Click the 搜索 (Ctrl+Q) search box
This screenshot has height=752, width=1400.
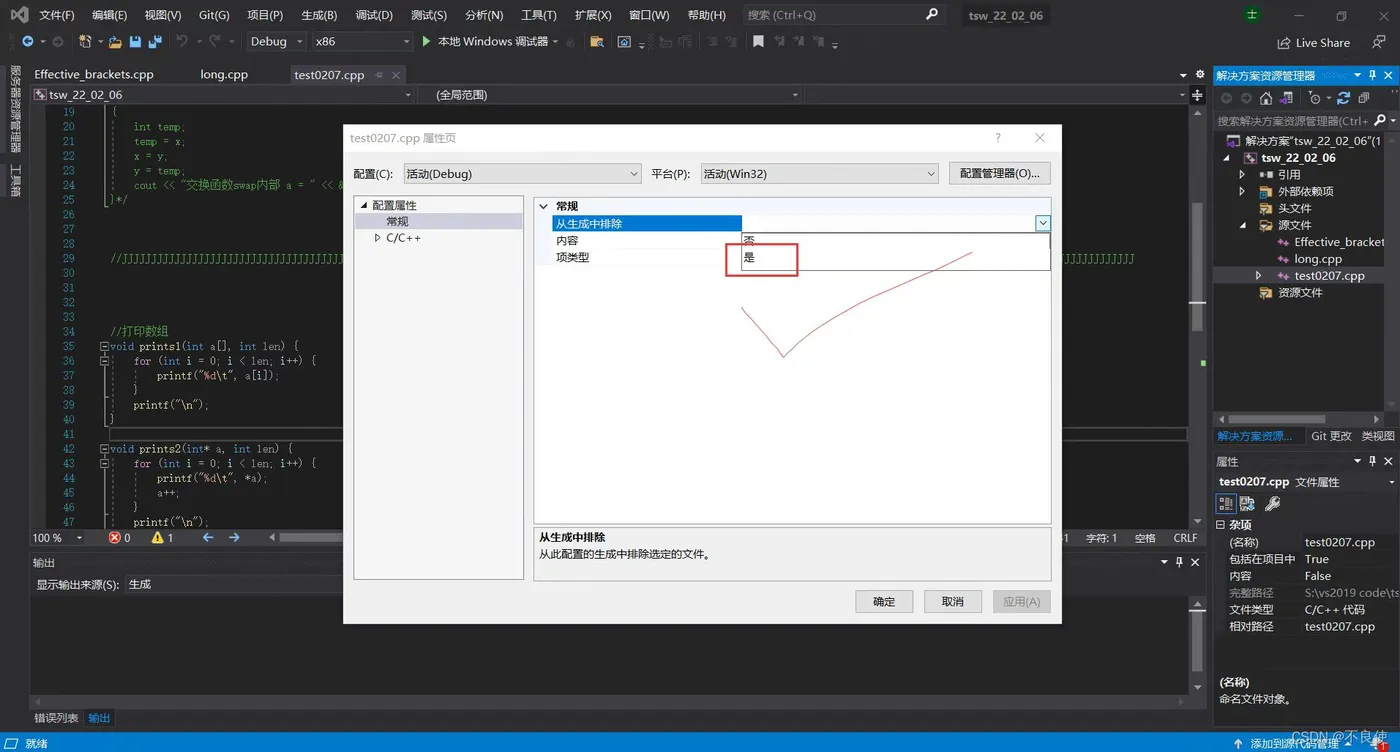[844, 15]
